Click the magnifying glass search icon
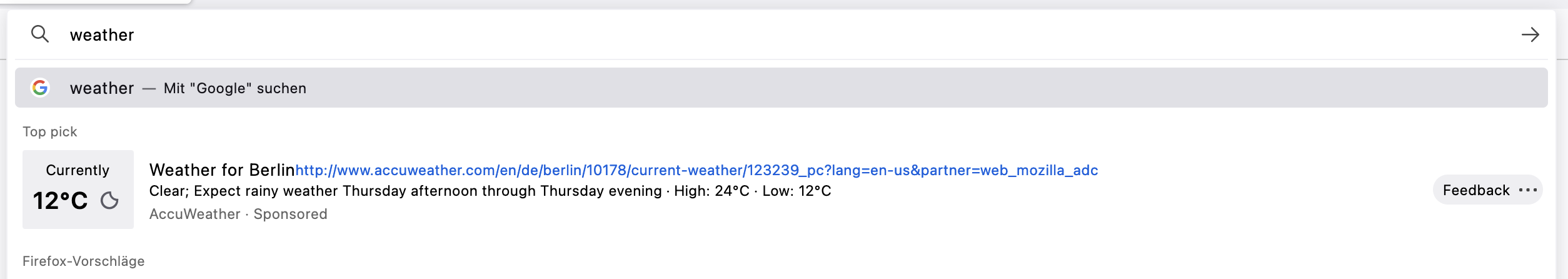Screen dimensions: 1568x279 (40, 34)
